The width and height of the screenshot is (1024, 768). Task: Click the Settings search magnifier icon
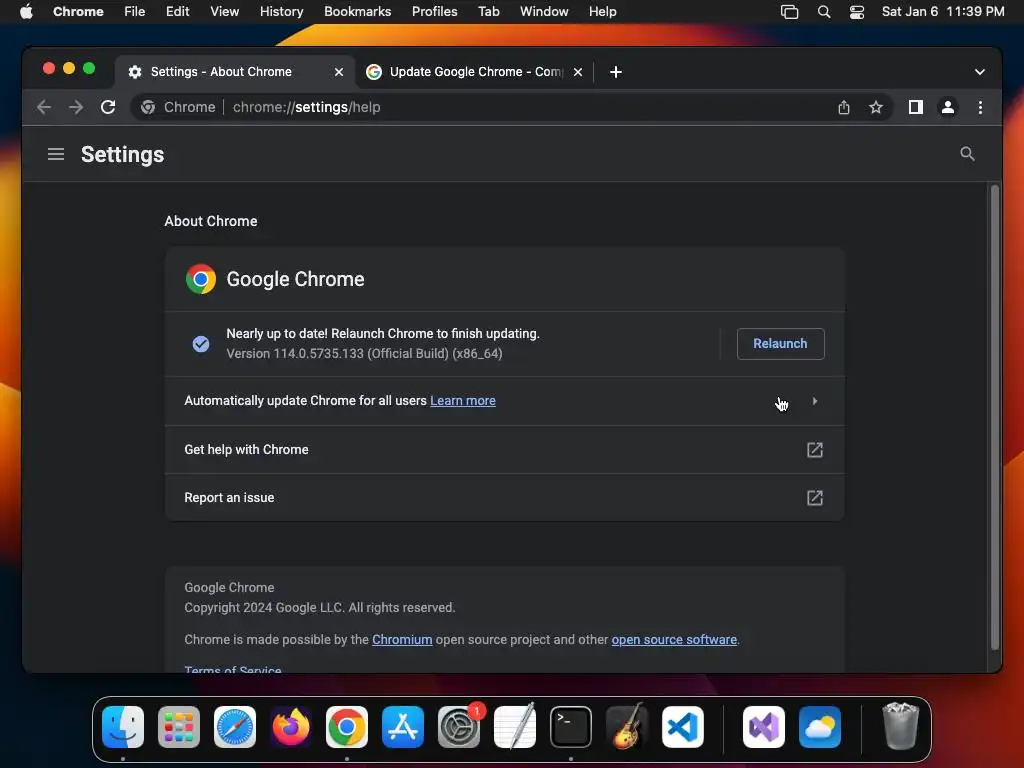click(x=967, y=154)
